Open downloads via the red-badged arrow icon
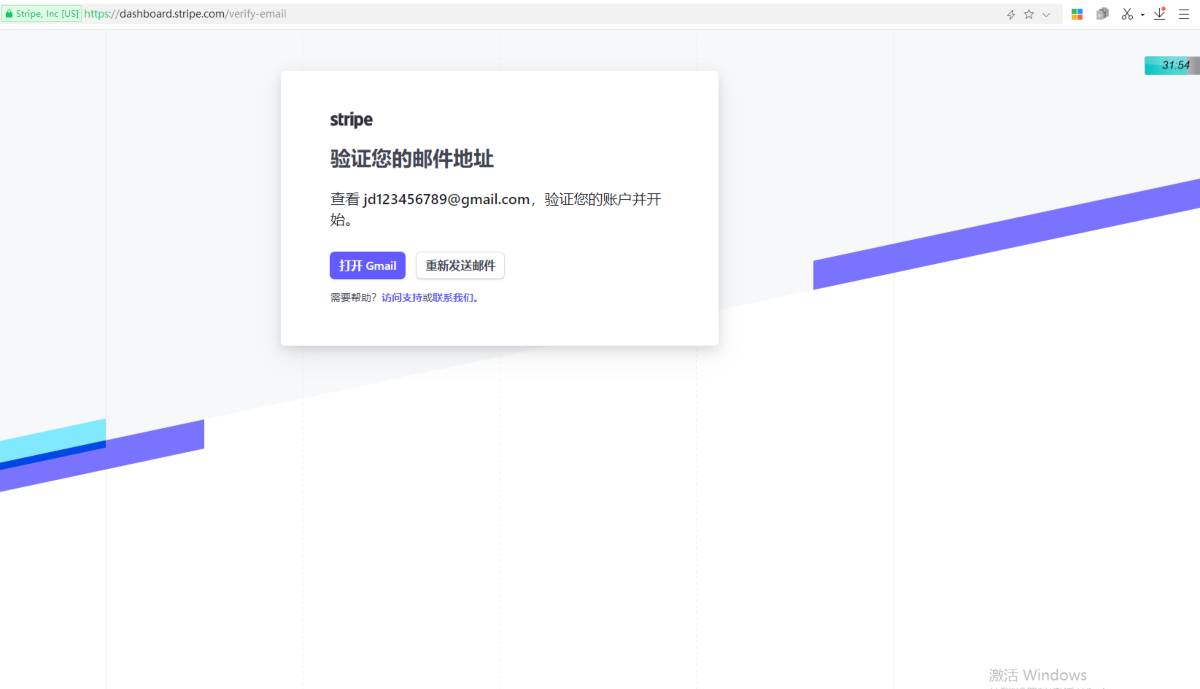The image size is (1200, 689). [1160, 14]
